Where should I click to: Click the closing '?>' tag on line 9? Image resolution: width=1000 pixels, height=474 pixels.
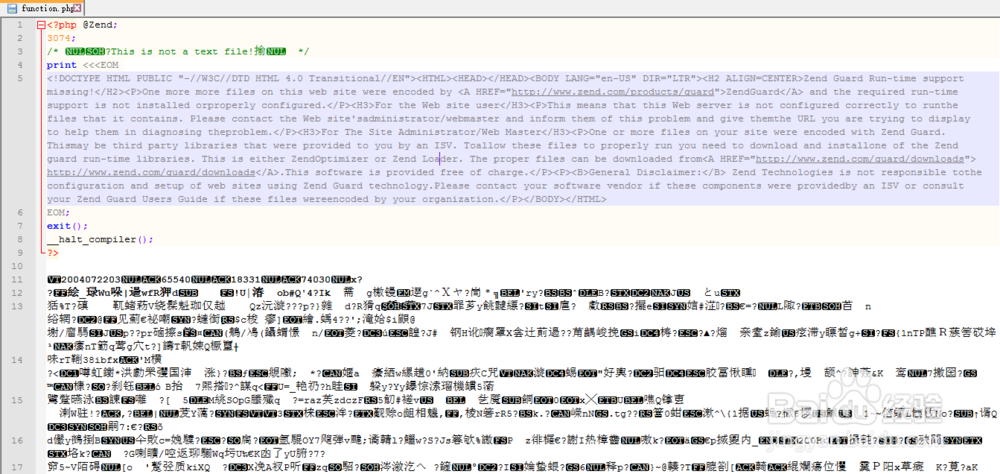[x=53, y=253]
